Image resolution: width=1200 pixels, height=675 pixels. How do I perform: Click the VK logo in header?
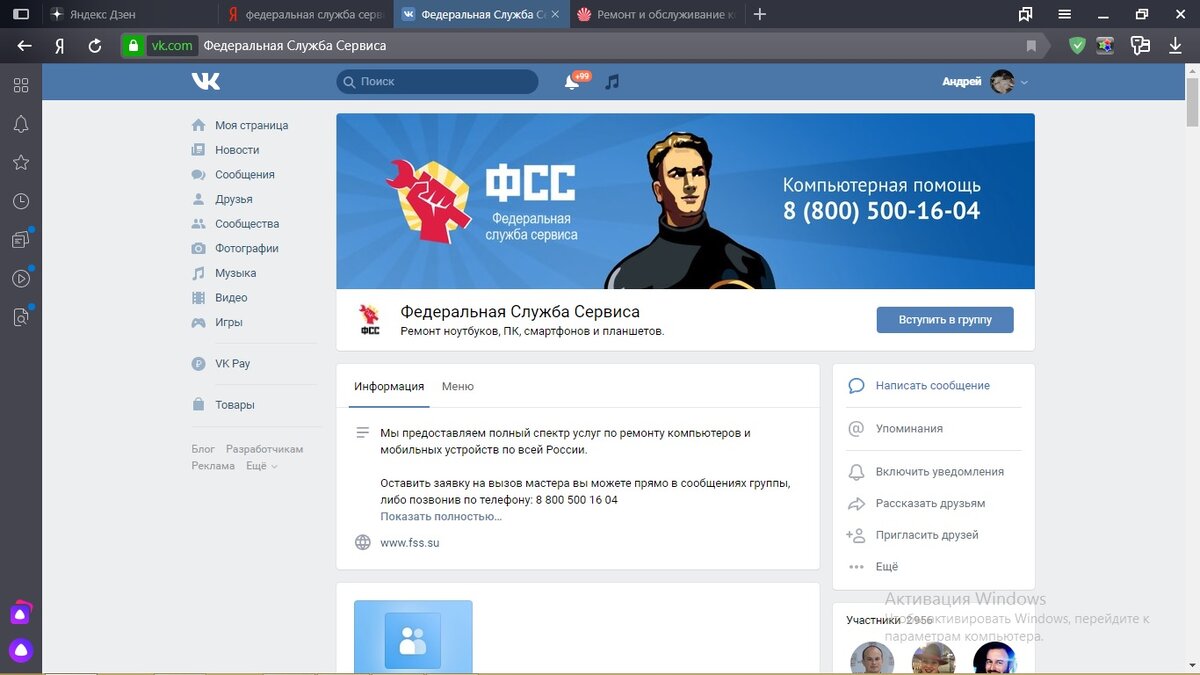(x=206, y=81)
